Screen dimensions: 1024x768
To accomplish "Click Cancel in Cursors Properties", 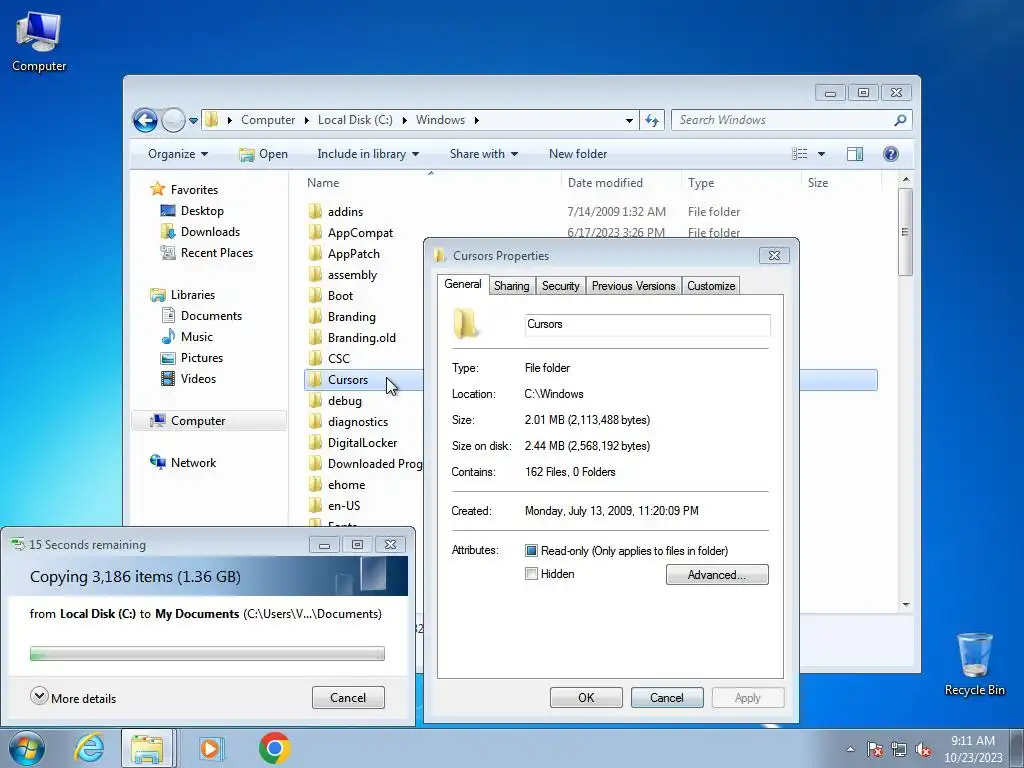I will [667, 697].
